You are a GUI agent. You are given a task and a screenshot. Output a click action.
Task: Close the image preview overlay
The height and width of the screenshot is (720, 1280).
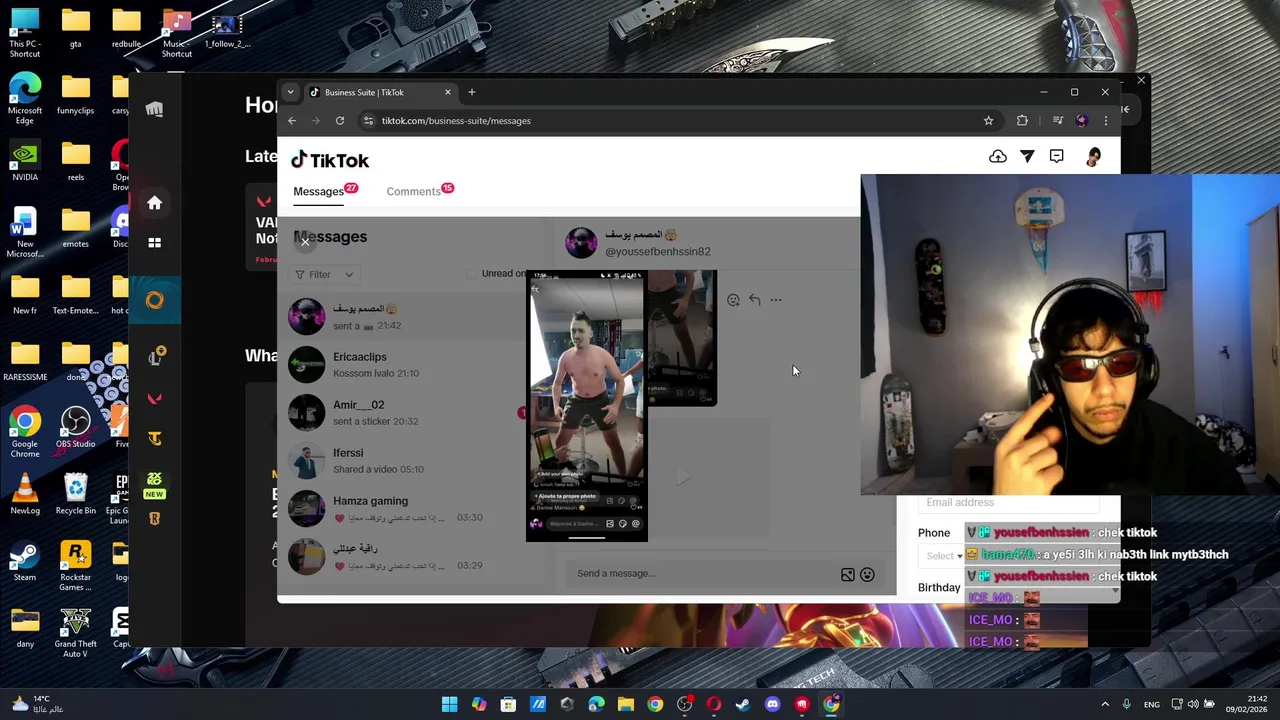pos(305,241)
